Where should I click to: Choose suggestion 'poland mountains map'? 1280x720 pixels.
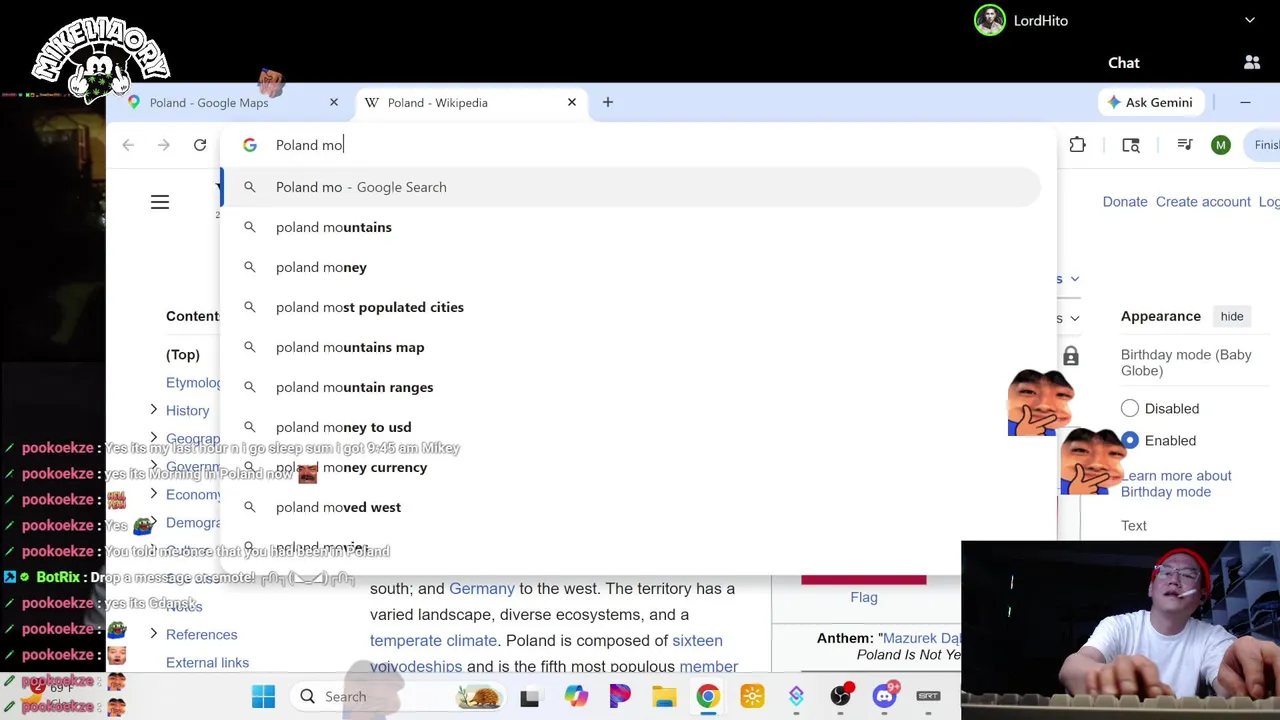tap(630, 347)
